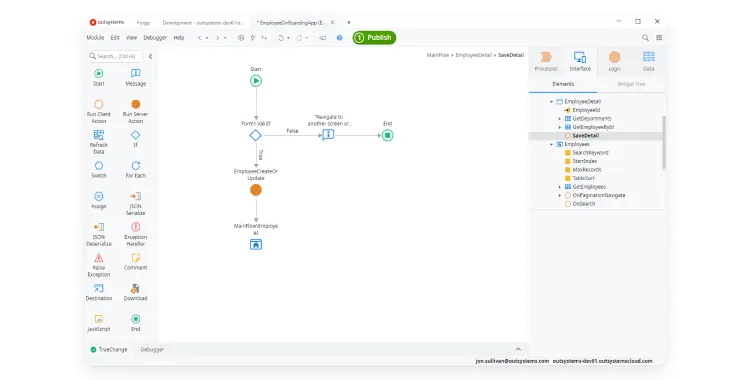Switch to the Forge tab
The width and height of the screenshot is (750, 380).
(143, 22)
